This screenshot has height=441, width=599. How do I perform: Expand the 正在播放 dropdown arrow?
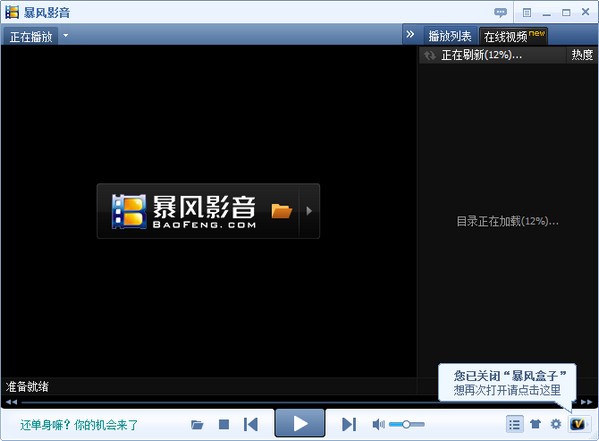66,36
